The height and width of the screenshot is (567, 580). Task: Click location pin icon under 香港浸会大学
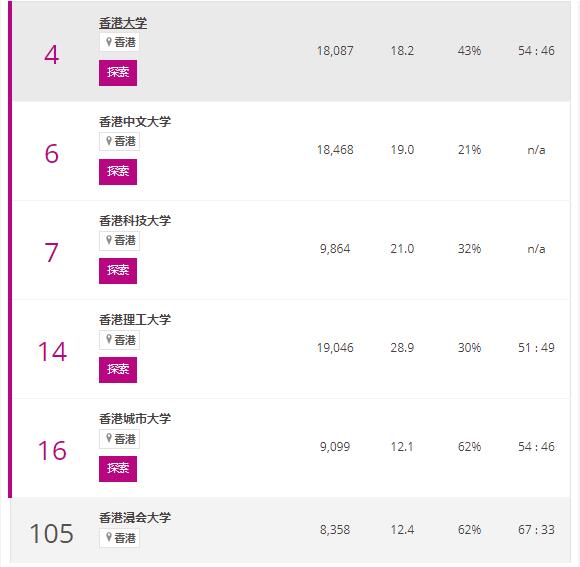tap(109, 537)
